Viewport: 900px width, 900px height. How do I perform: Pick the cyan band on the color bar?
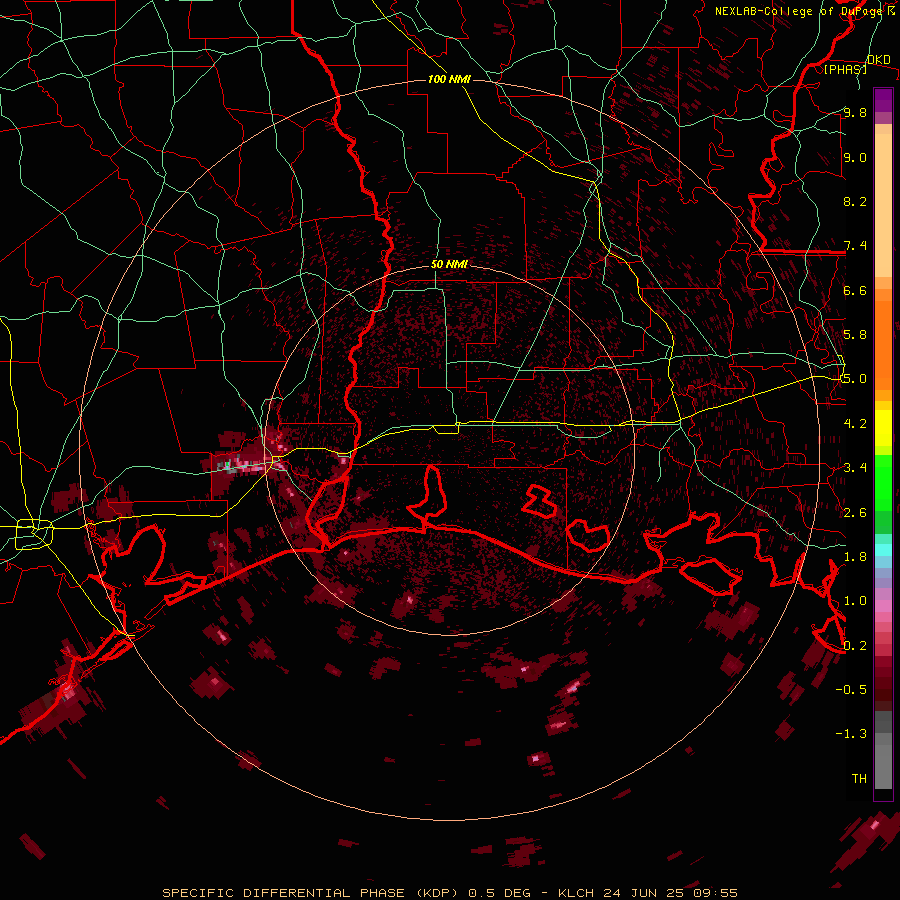pyautogui.click(x=883, y=550)
